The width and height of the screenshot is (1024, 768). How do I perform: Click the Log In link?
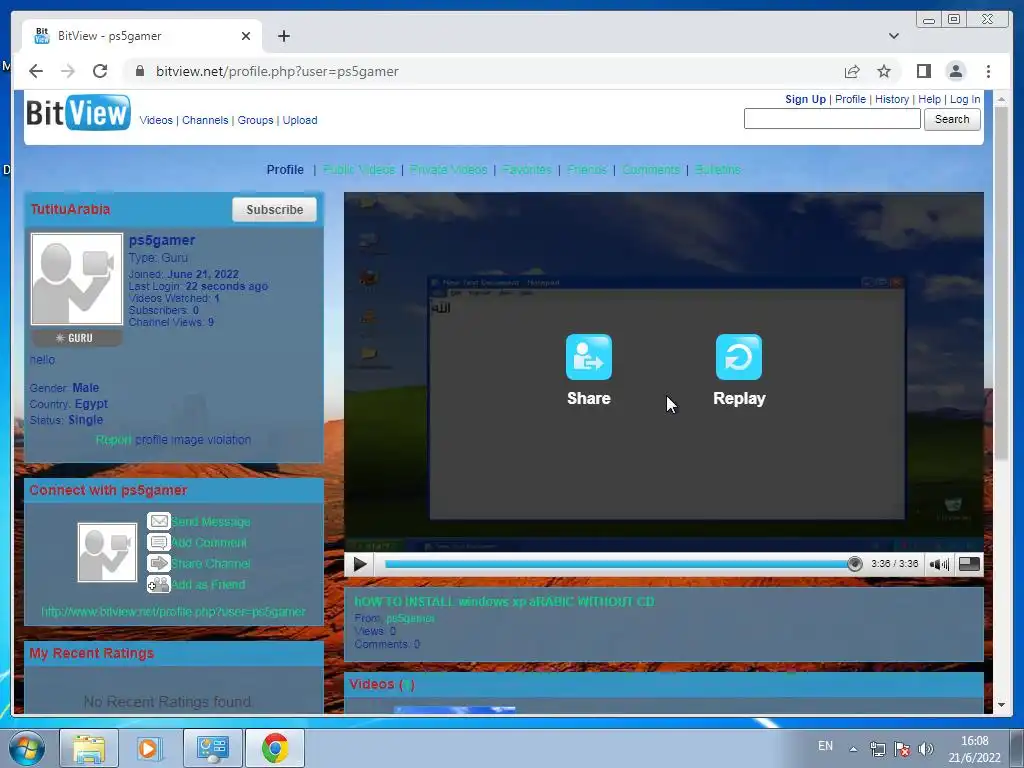(965, 99)
